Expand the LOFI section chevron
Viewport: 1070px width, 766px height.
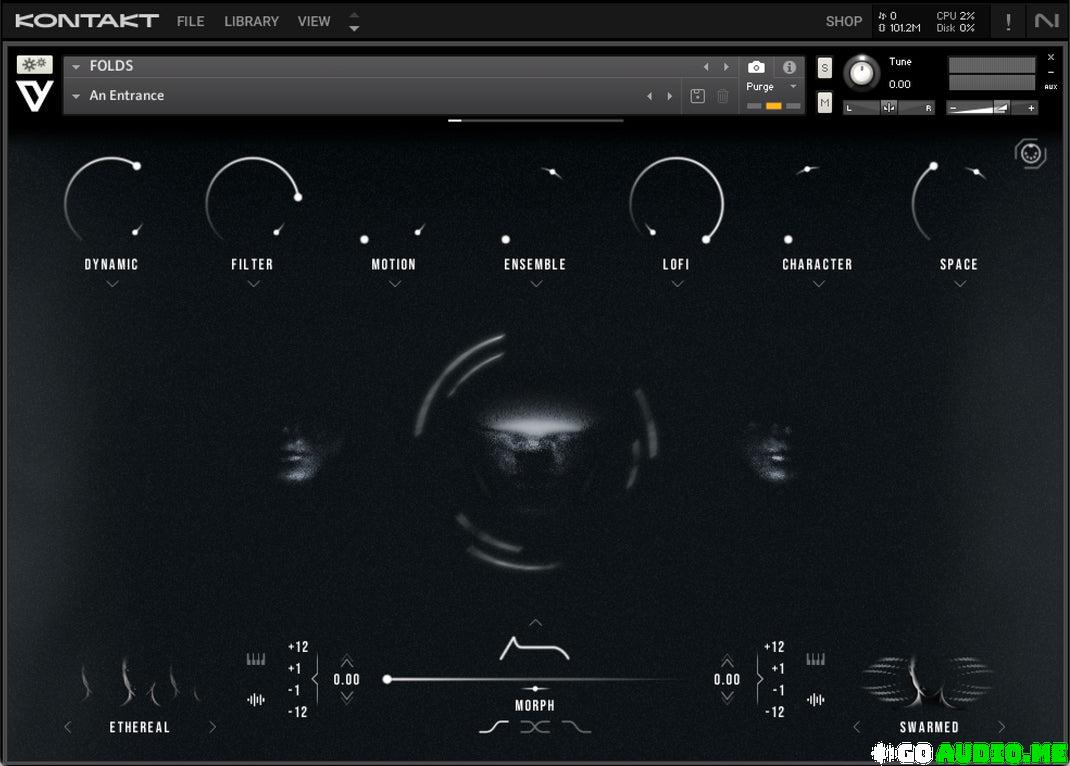coord(677,284)
